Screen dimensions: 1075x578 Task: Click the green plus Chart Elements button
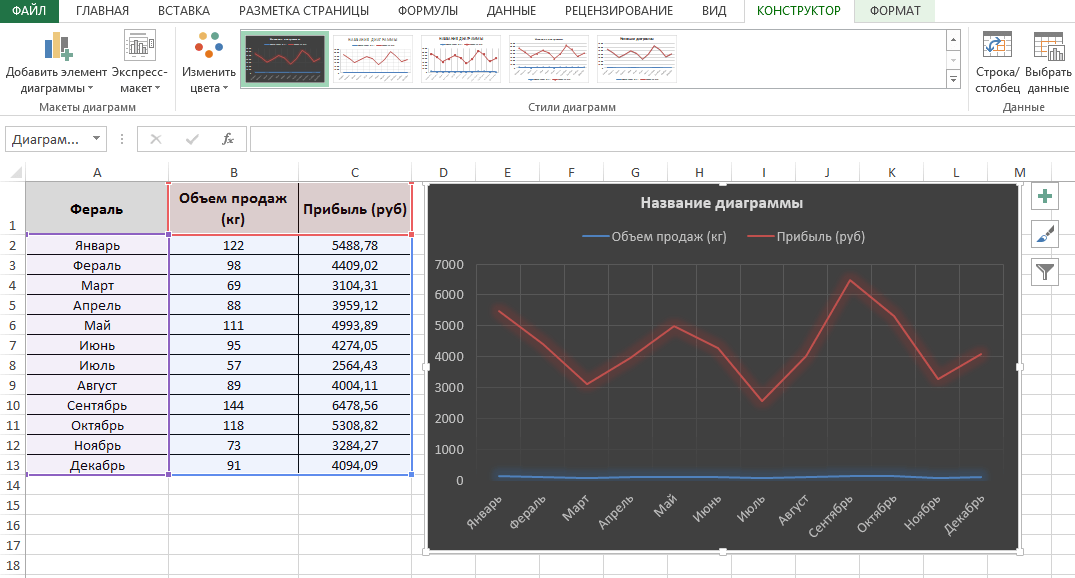[1045, 197]
